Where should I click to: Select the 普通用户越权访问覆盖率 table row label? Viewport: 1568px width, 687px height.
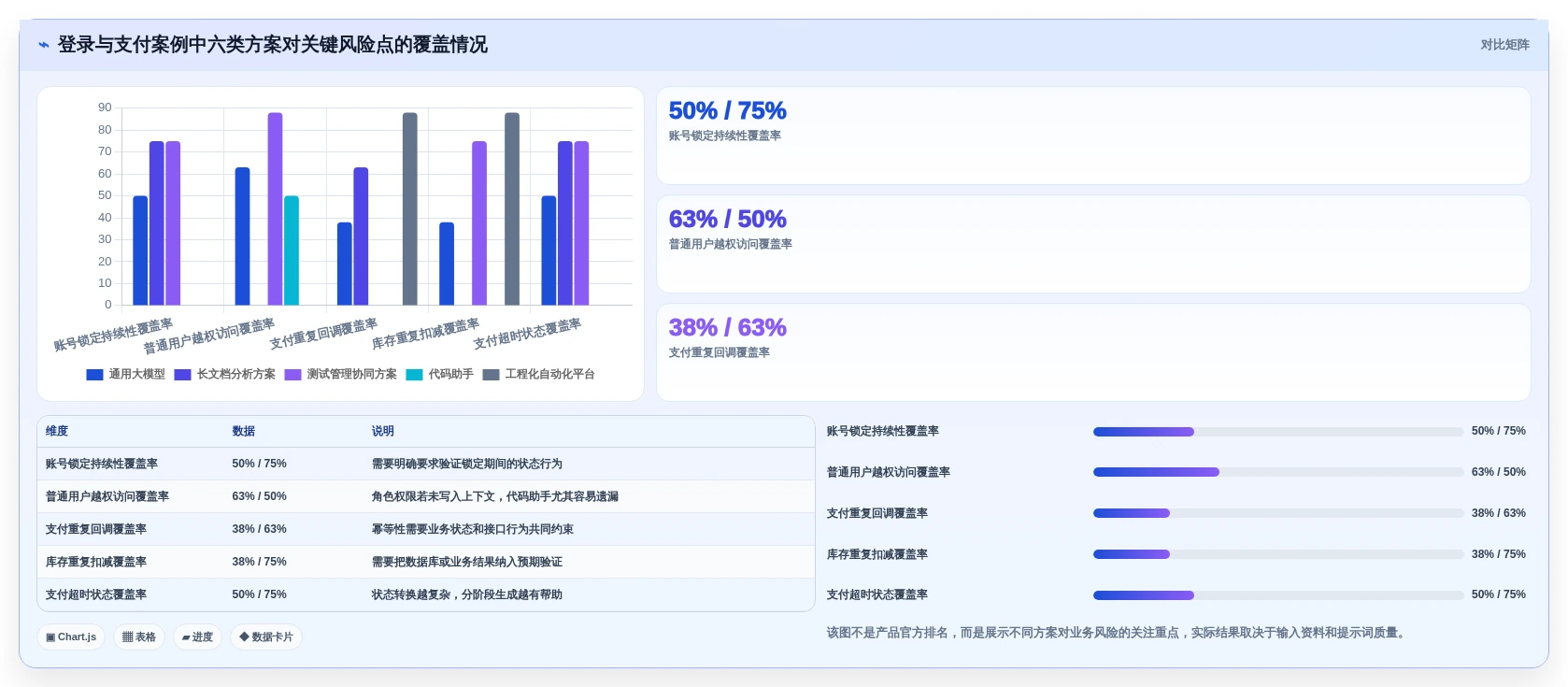[x=107, y=496]
